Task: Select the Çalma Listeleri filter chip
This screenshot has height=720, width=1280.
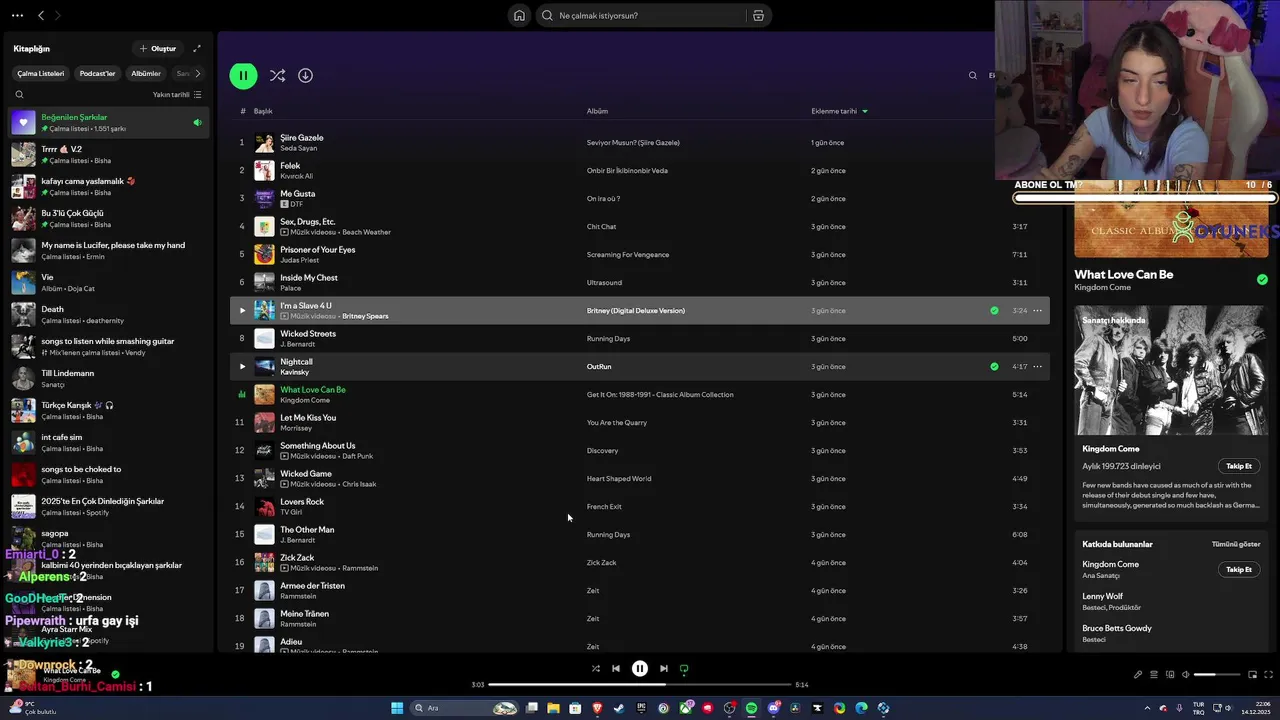Action: point(41,73)
